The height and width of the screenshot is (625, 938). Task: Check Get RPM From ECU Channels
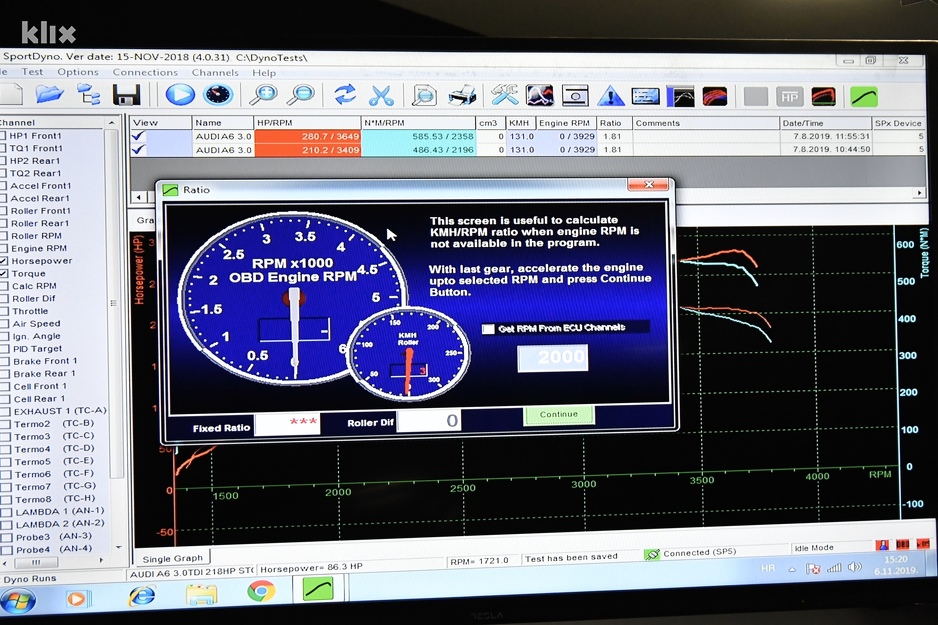click(x=489, y=329)
